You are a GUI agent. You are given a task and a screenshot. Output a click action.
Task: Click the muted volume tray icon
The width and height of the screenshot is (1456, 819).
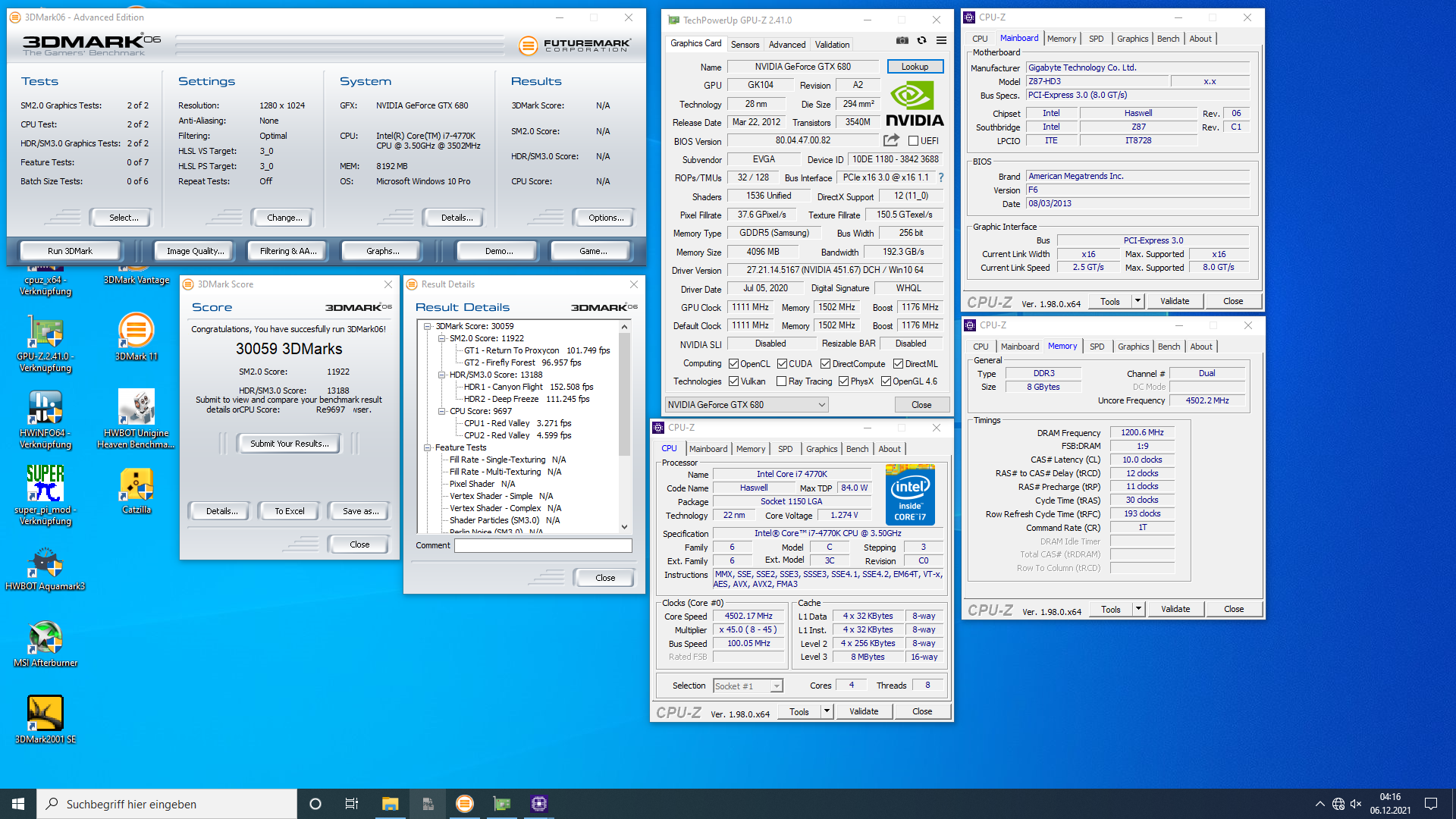pos(1357,804)
